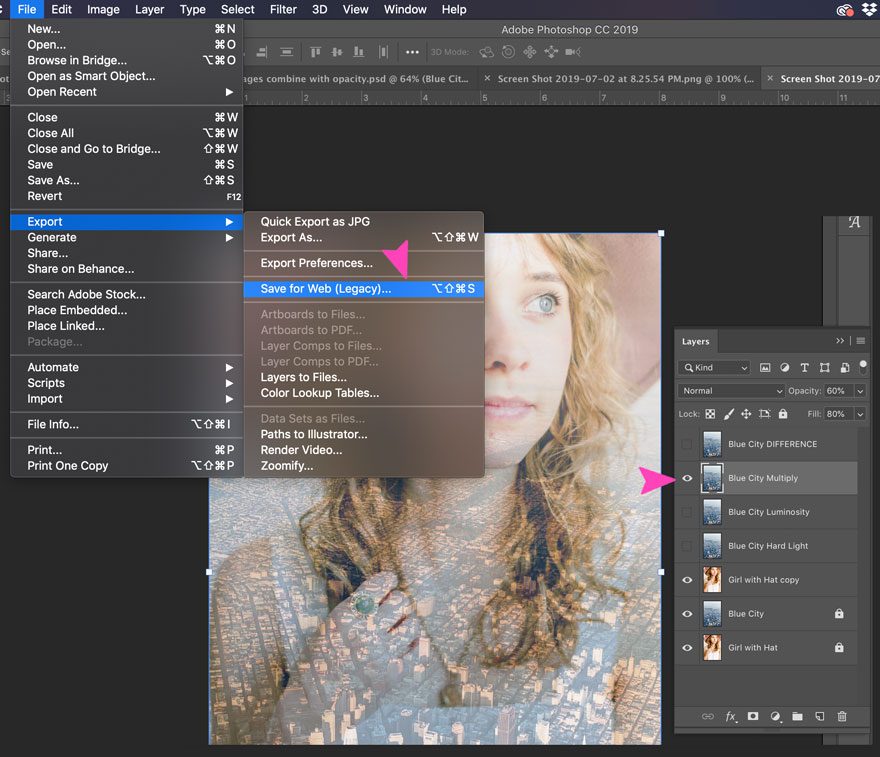Open the Layer Styles fx menu
Screen dimensions: 880x757
click(x=730, y=717)
